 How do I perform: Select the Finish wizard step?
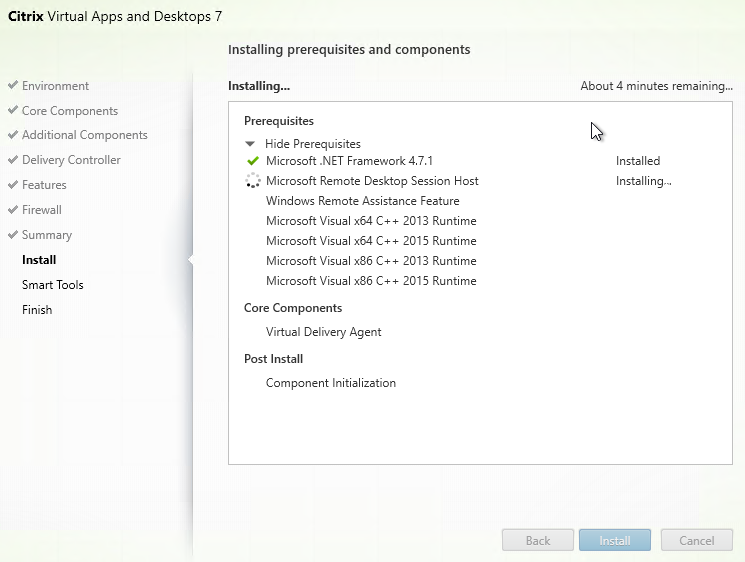(37, 310)
